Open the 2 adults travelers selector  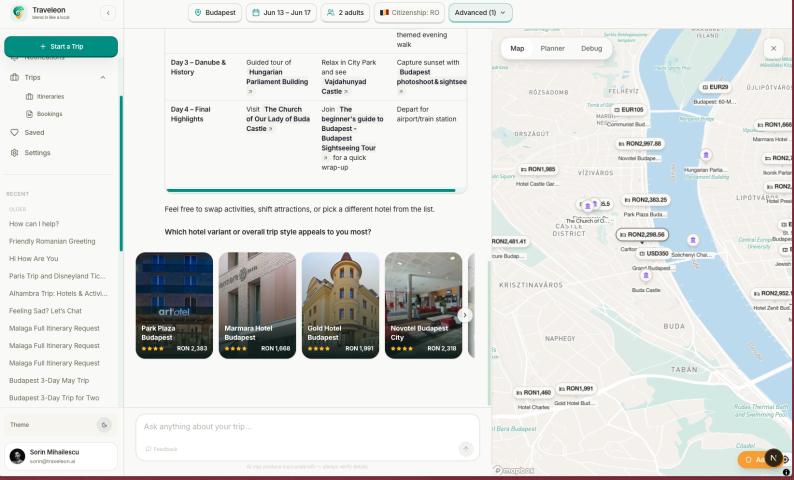(x=345, y=13)
